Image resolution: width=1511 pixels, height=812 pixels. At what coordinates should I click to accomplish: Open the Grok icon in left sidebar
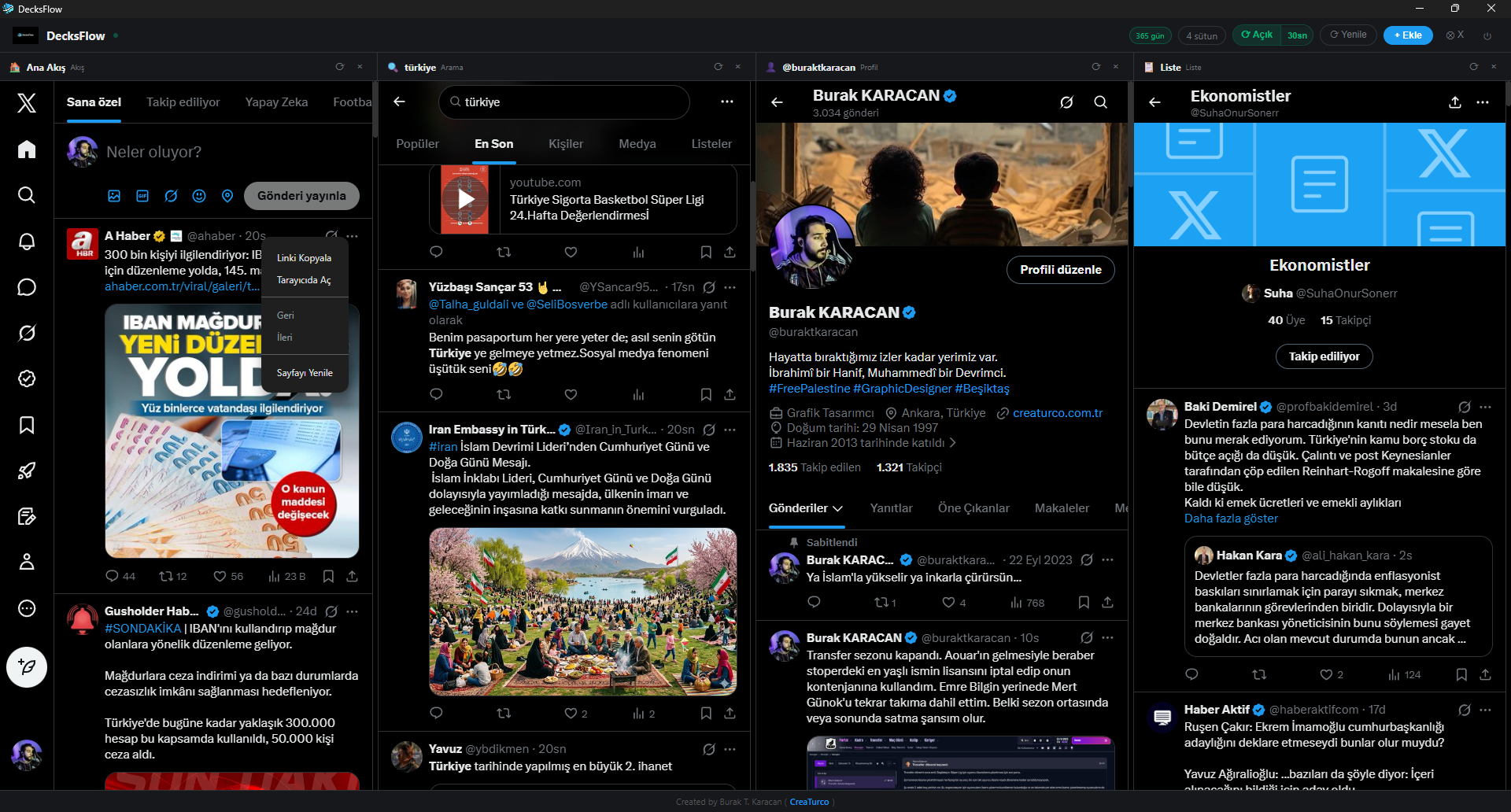27,334
